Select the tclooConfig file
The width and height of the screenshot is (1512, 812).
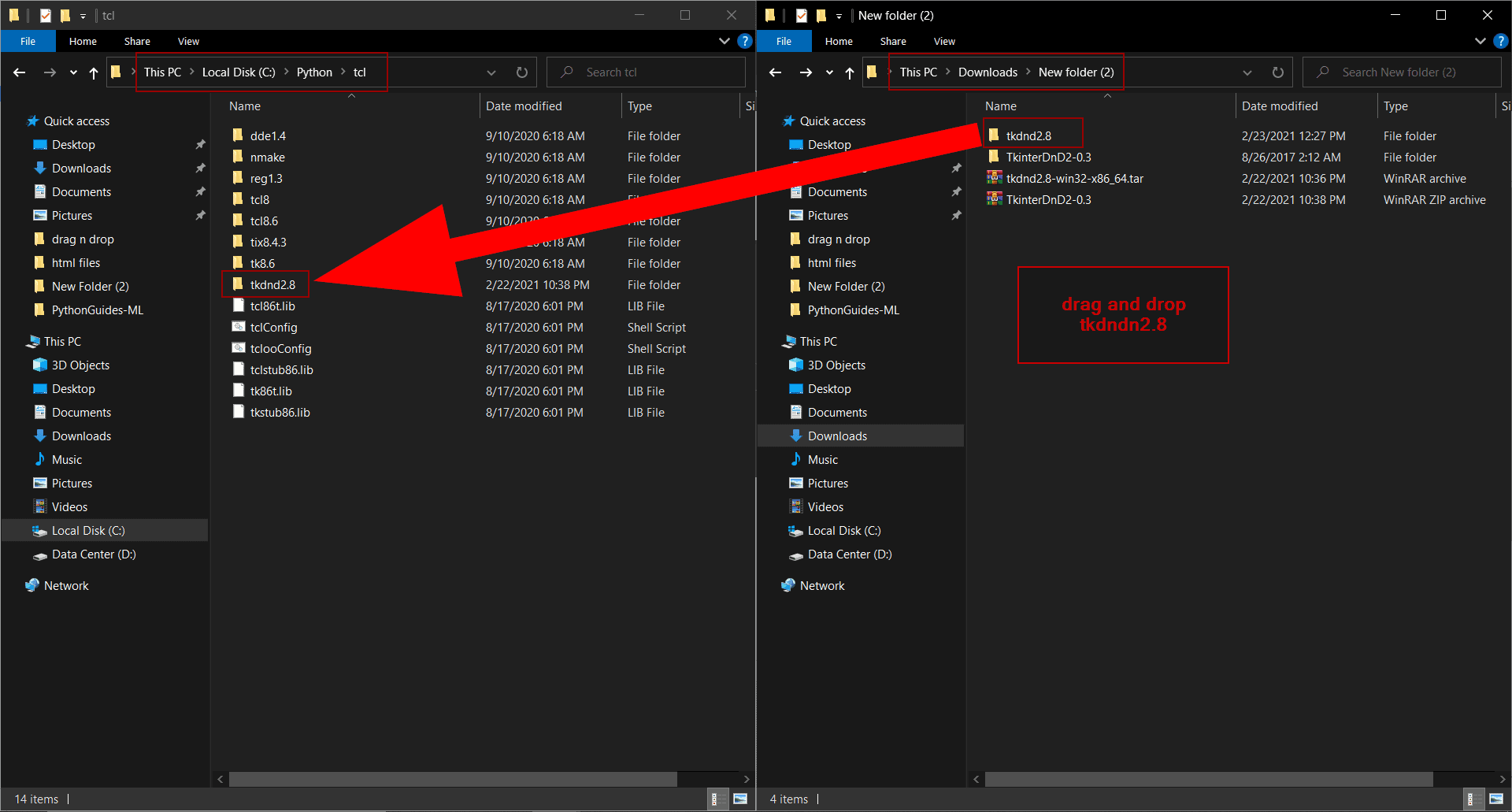tap(272, 349)
